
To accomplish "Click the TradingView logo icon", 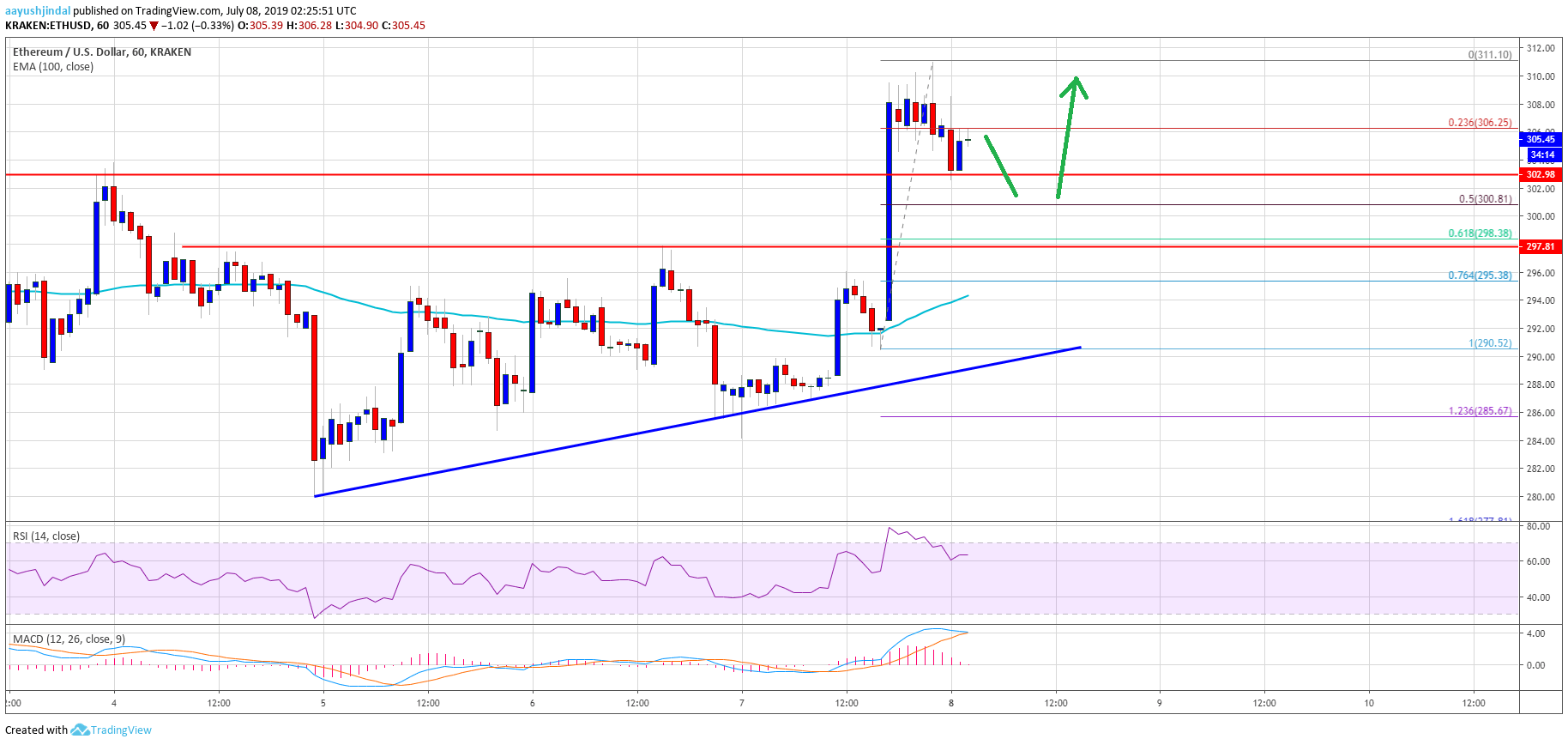I will coord(80,730).
